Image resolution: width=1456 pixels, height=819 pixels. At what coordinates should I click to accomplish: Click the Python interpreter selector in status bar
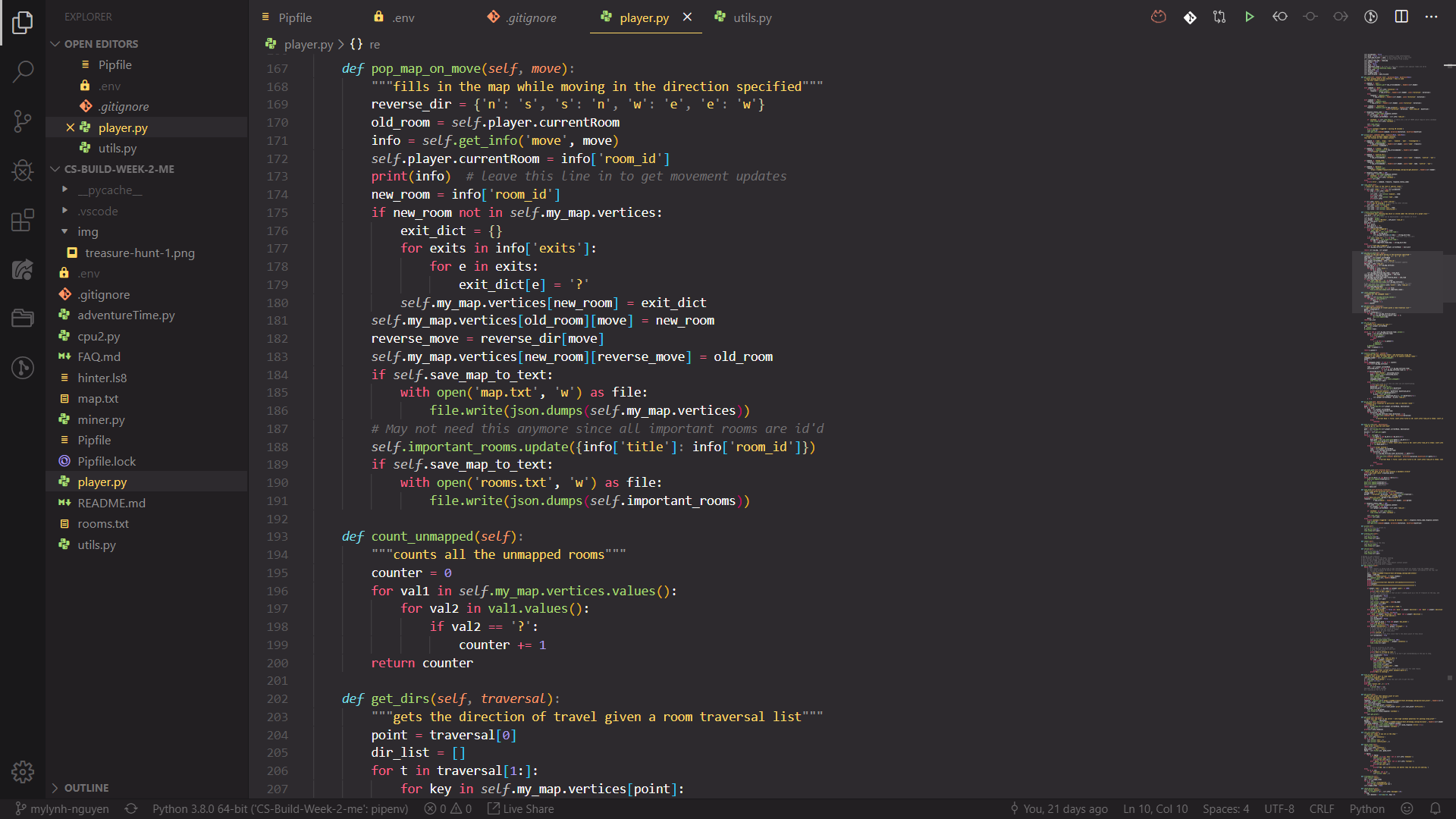click(x=280, y=808)
